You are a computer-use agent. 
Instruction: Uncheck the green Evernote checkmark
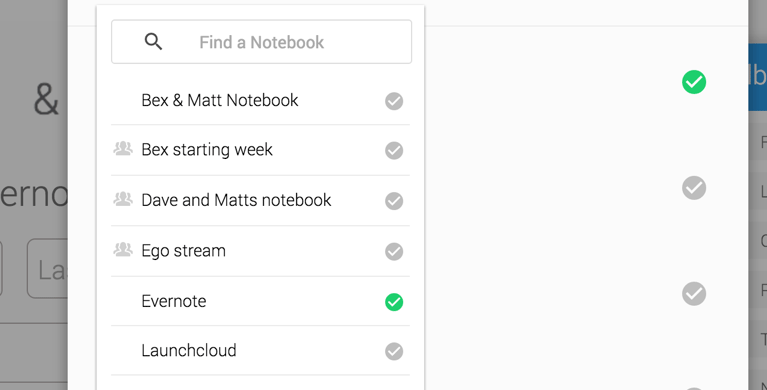coord(394,302)
